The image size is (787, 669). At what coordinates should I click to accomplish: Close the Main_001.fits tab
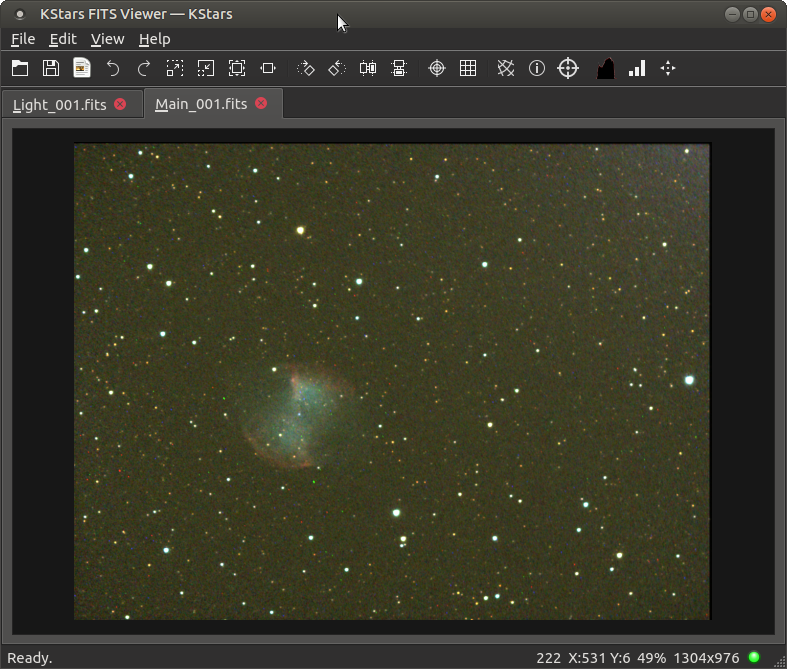point(262,103)
